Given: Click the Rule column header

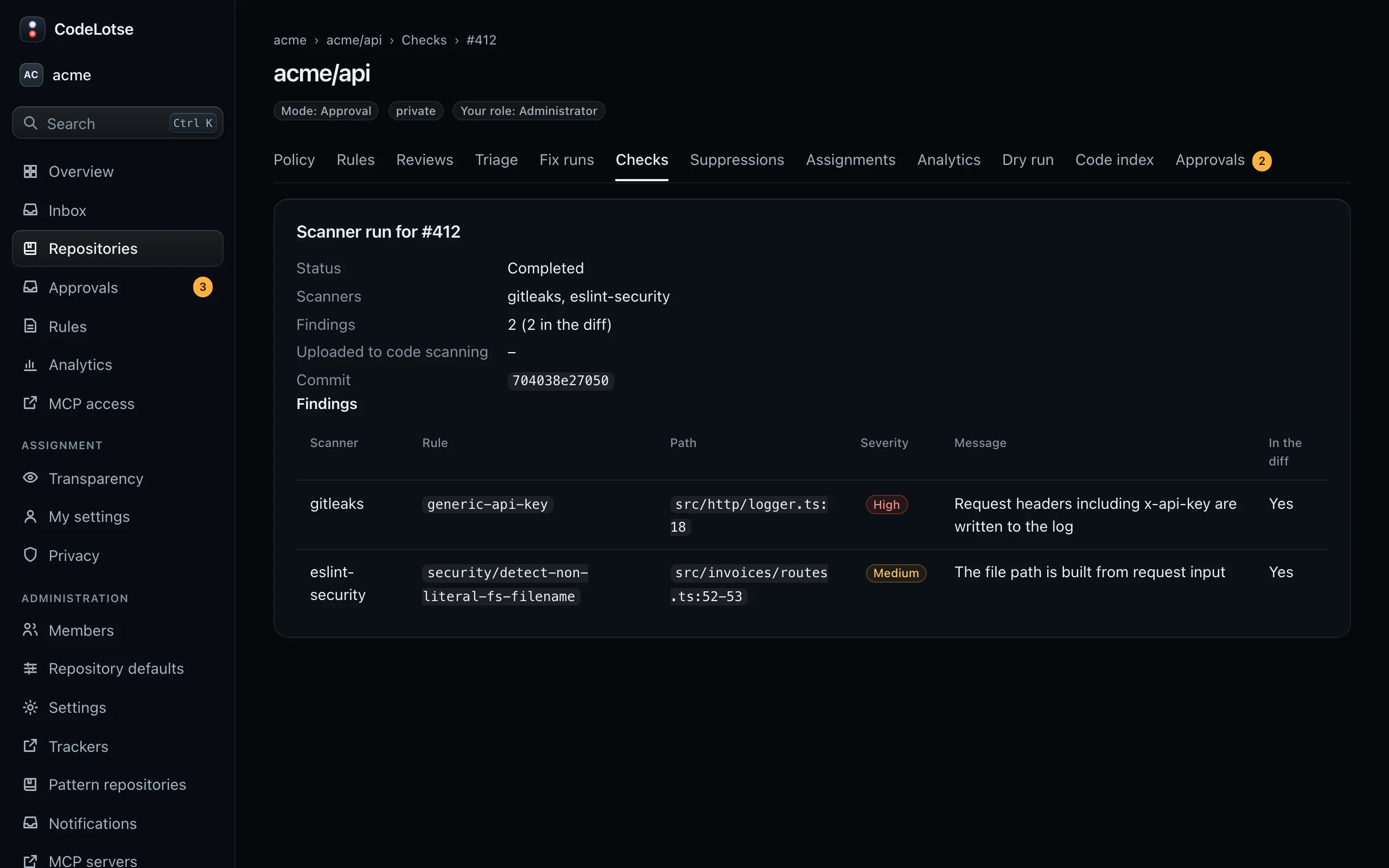Looking at the screenshot, I should (435, 443).
